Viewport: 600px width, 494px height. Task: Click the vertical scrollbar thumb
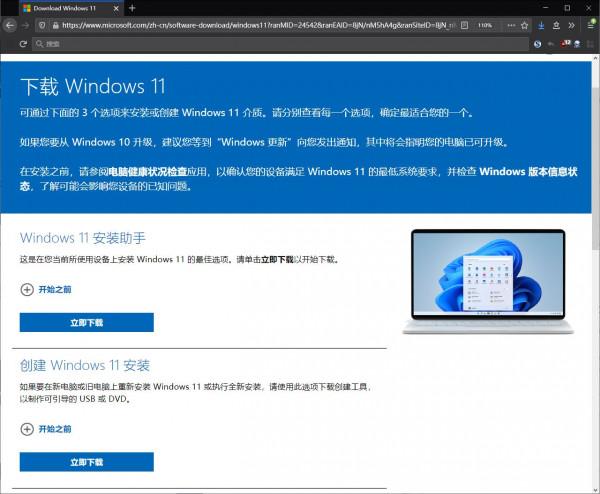pyautogui.click(x=595, y=168)
